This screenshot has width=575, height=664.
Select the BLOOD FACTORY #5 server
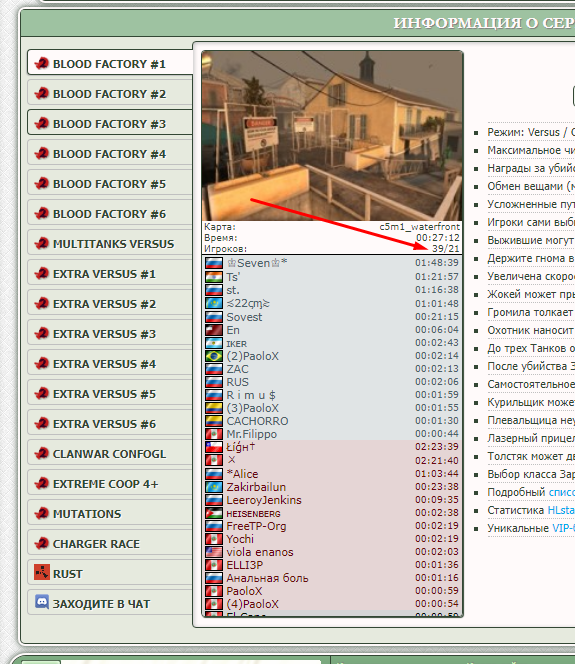[x=111, y=183]
